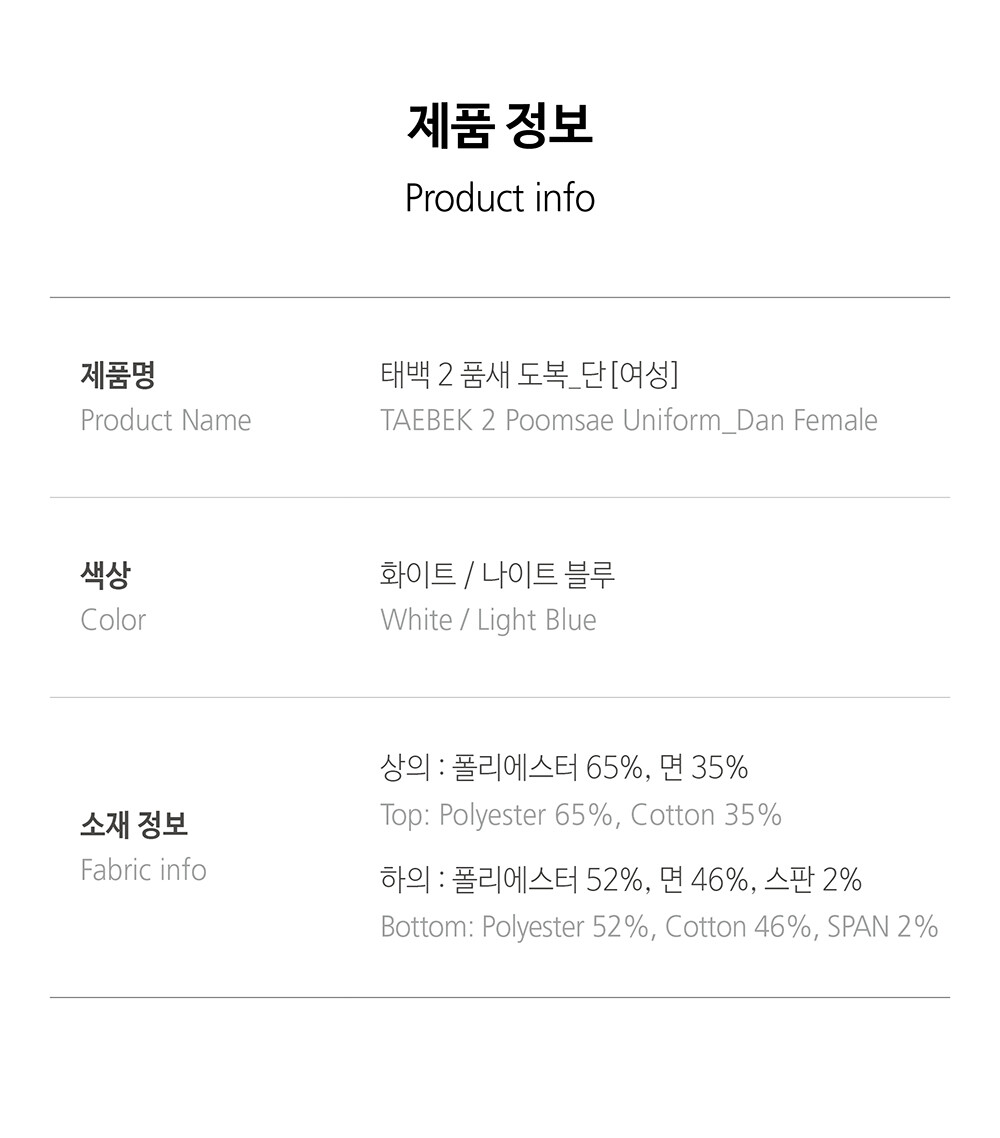1000x1138 pixels.
Task: Select the 'Fabric info' English label
Action: [x=143, y=870]
